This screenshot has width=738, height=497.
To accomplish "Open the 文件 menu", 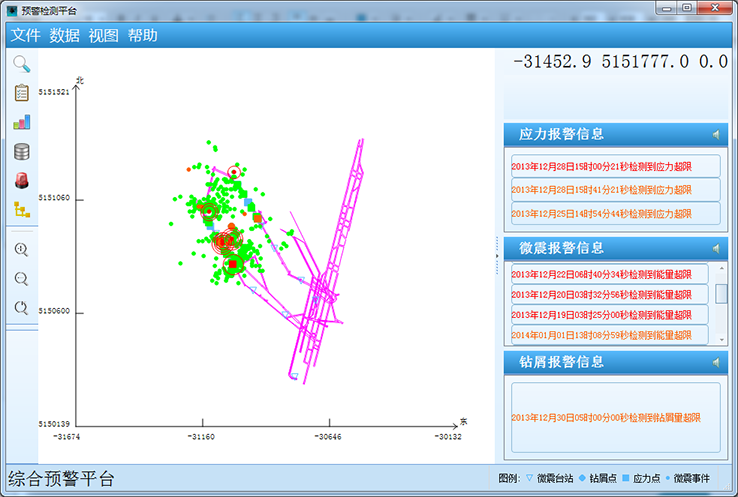I will [x=26, y=36].
